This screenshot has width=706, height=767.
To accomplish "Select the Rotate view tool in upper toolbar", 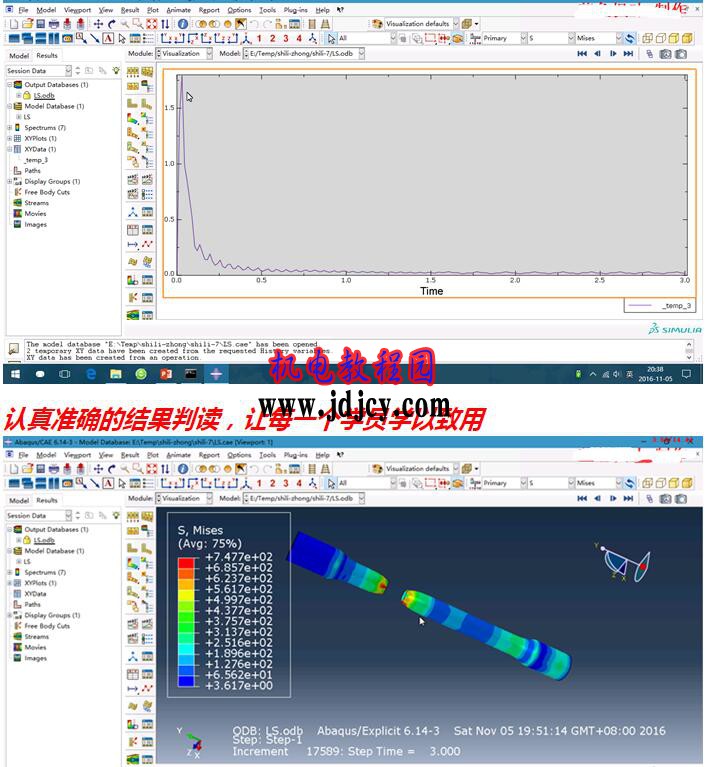I will (112, 23).
